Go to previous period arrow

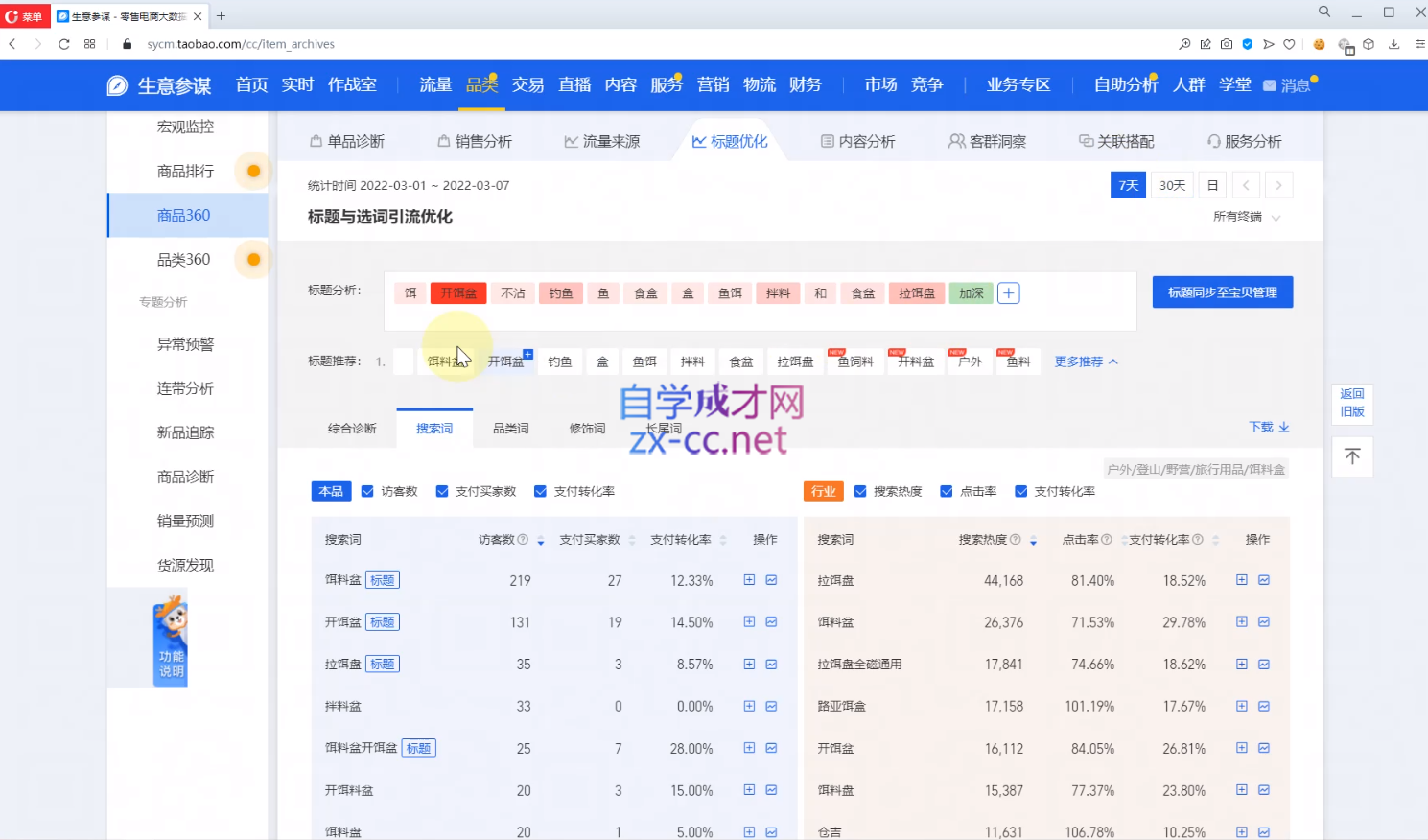tap(1246, 185)
